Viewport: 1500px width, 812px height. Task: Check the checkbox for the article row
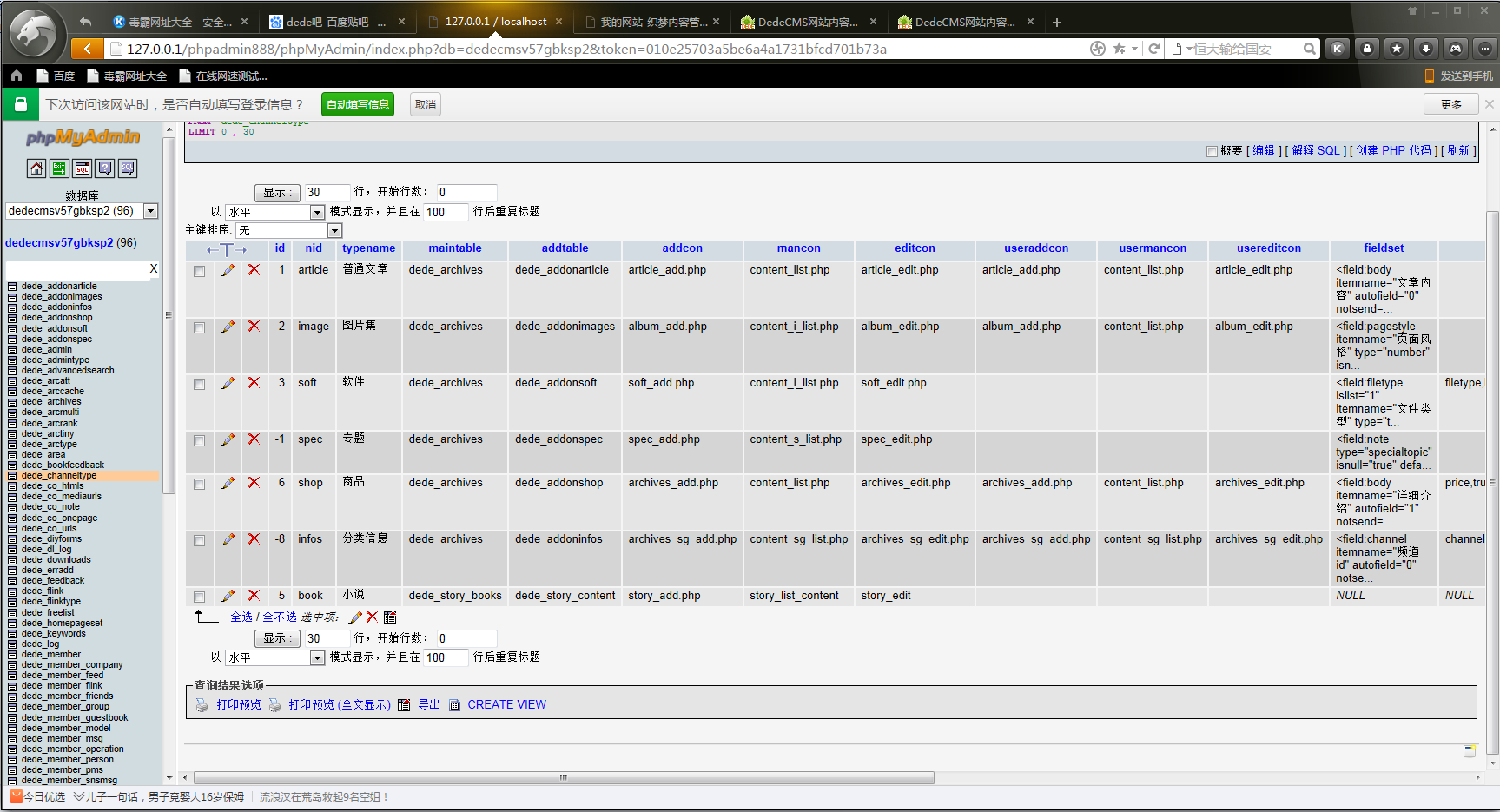tap(200, 271)
